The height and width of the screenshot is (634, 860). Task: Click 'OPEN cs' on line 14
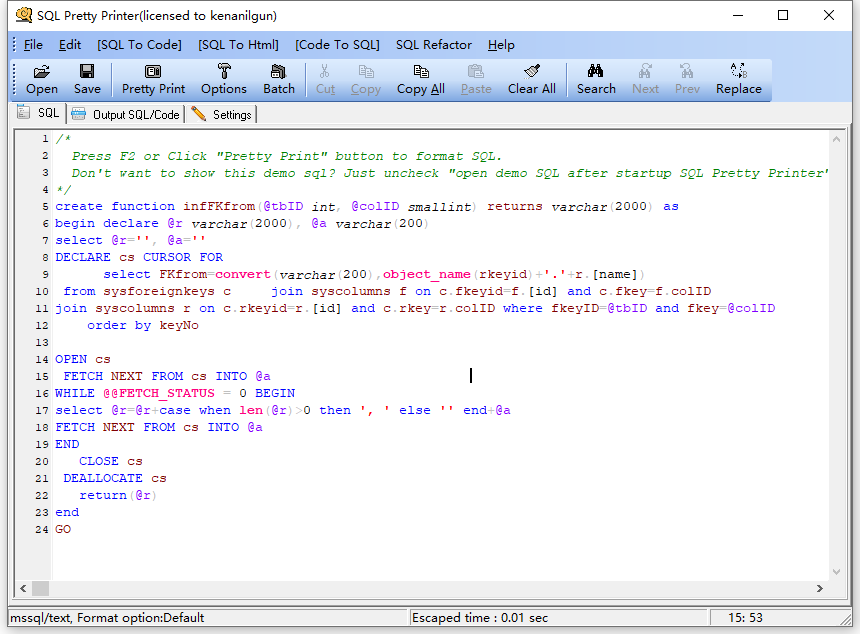coord(83,359)
